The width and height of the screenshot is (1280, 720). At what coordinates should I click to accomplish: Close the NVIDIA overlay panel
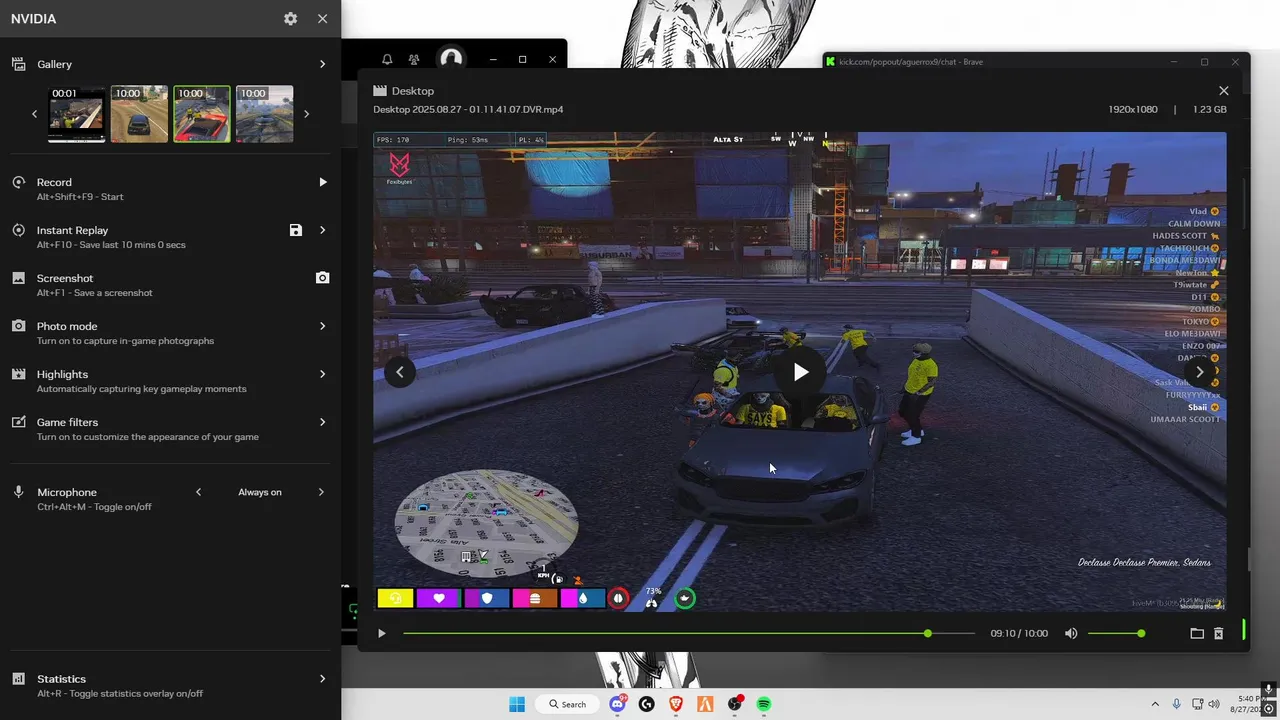[x=322, y=19]
